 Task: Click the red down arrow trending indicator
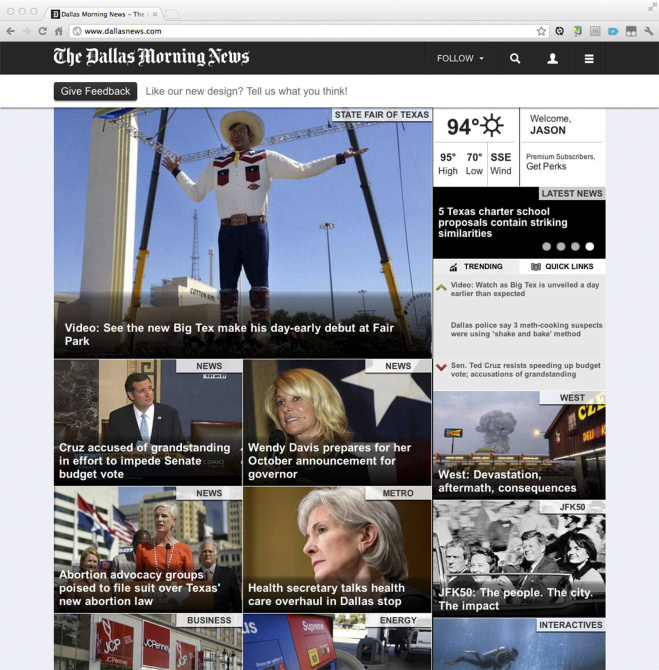point(441,367)
